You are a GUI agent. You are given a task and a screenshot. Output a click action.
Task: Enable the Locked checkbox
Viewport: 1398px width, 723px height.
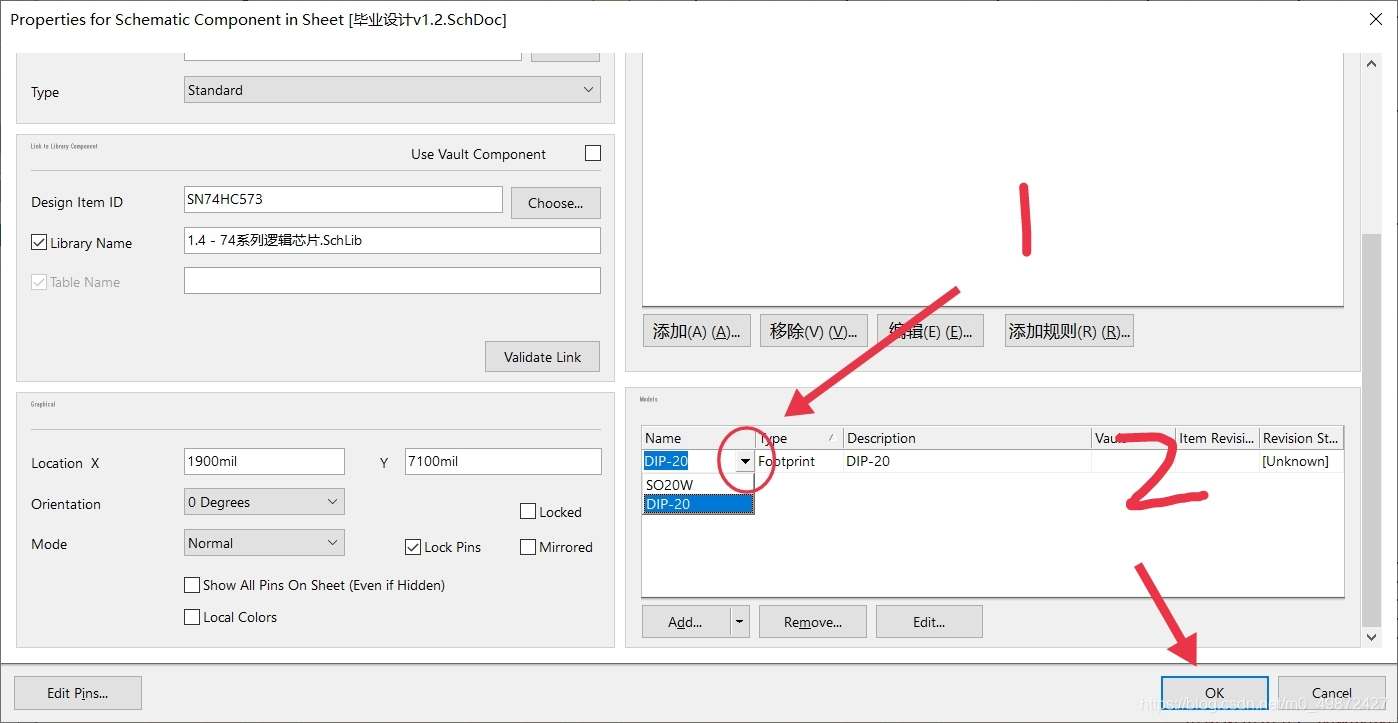pyautogui.click(x=528, y=511)
